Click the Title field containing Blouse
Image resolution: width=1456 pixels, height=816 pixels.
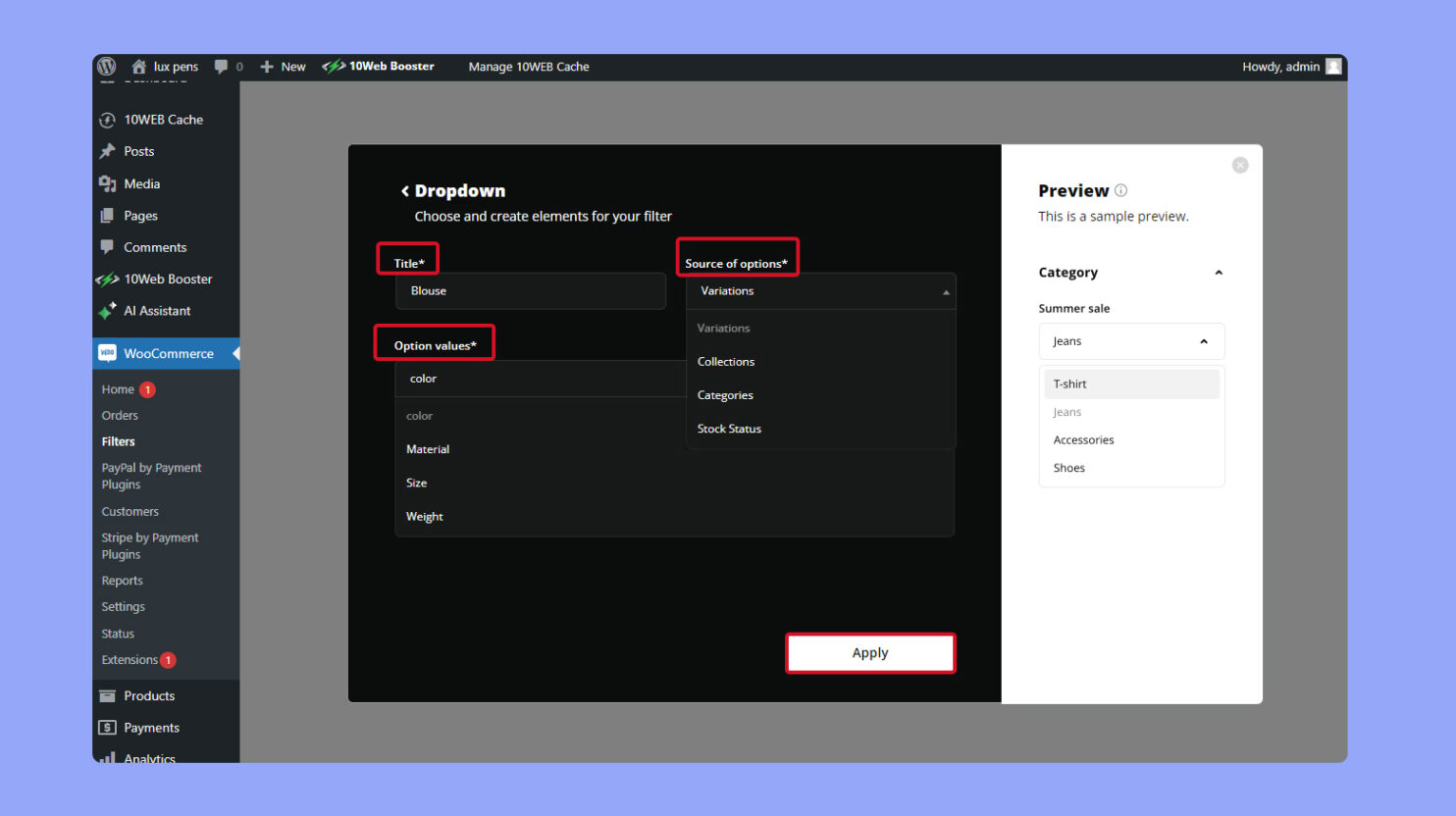[530, 290]
